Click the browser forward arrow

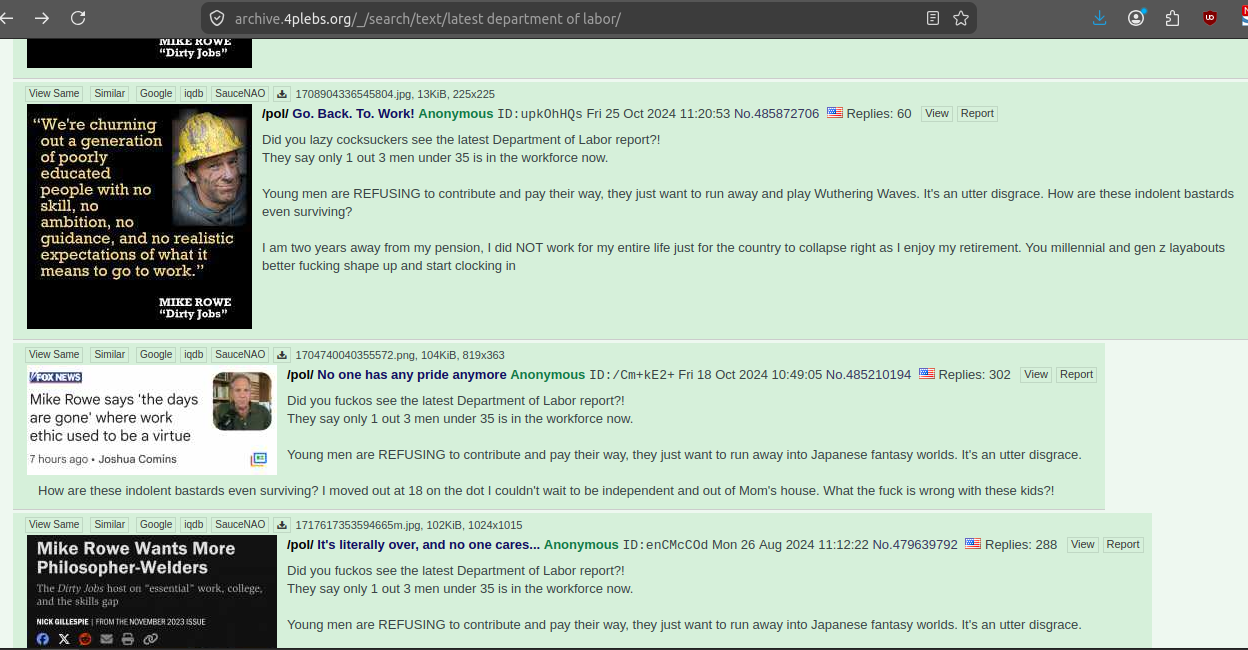pyautogui.click(x=42, y=18)
